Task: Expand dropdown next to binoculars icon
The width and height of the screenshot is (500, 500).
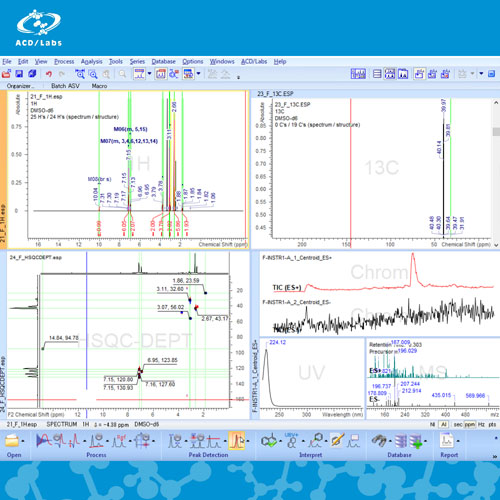Action: pyautogui.click(x=390, y=441)
